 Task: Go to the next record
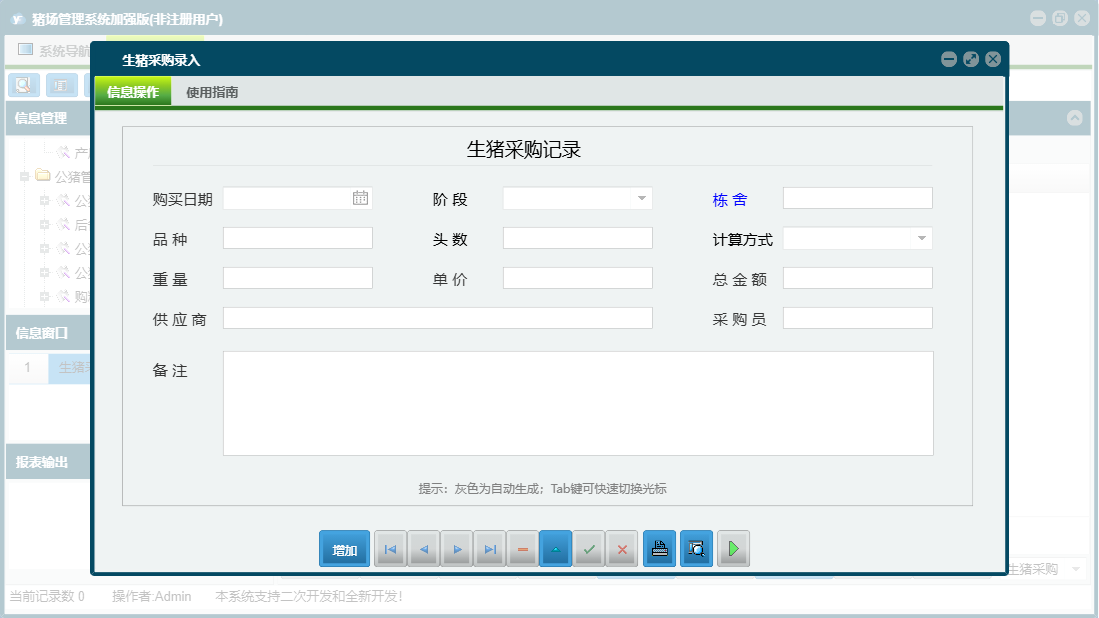click(457, 549)
